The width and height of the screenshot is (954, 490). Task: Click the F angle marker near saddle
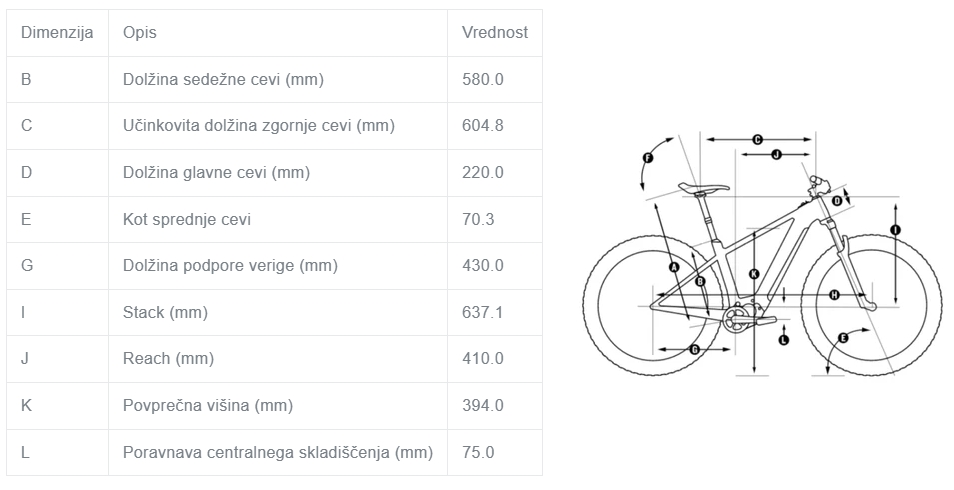(x=648, y=158)
